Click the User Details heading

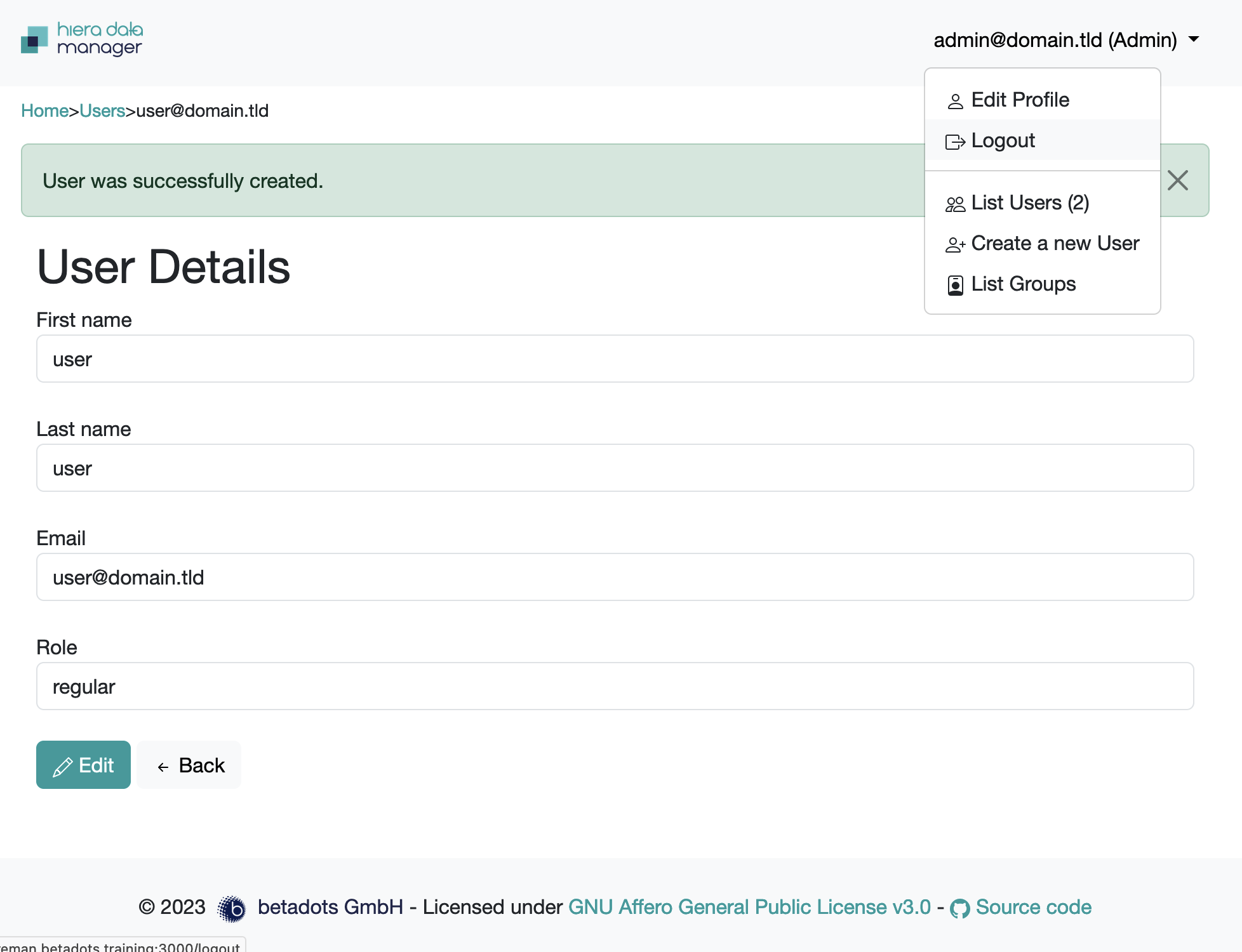(163, 267)
